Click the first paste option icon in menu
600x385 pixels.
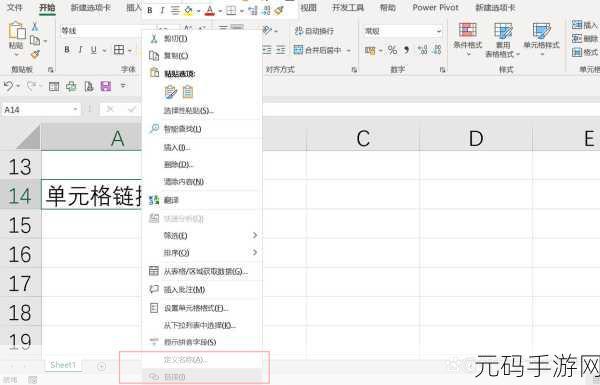tap(171, 92)
